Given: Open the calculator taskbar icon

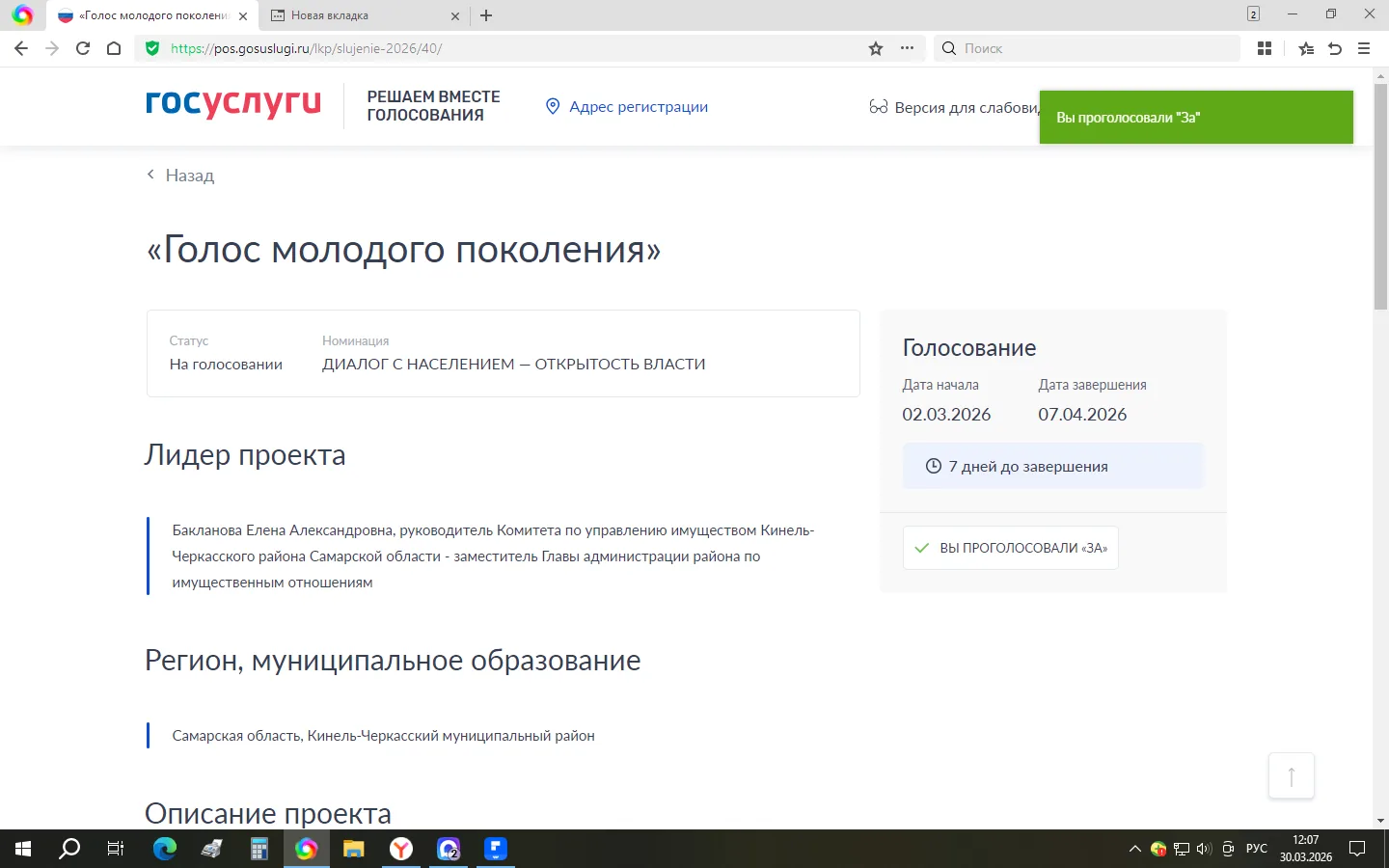Looking at the screenshot, I should [259, 849].
